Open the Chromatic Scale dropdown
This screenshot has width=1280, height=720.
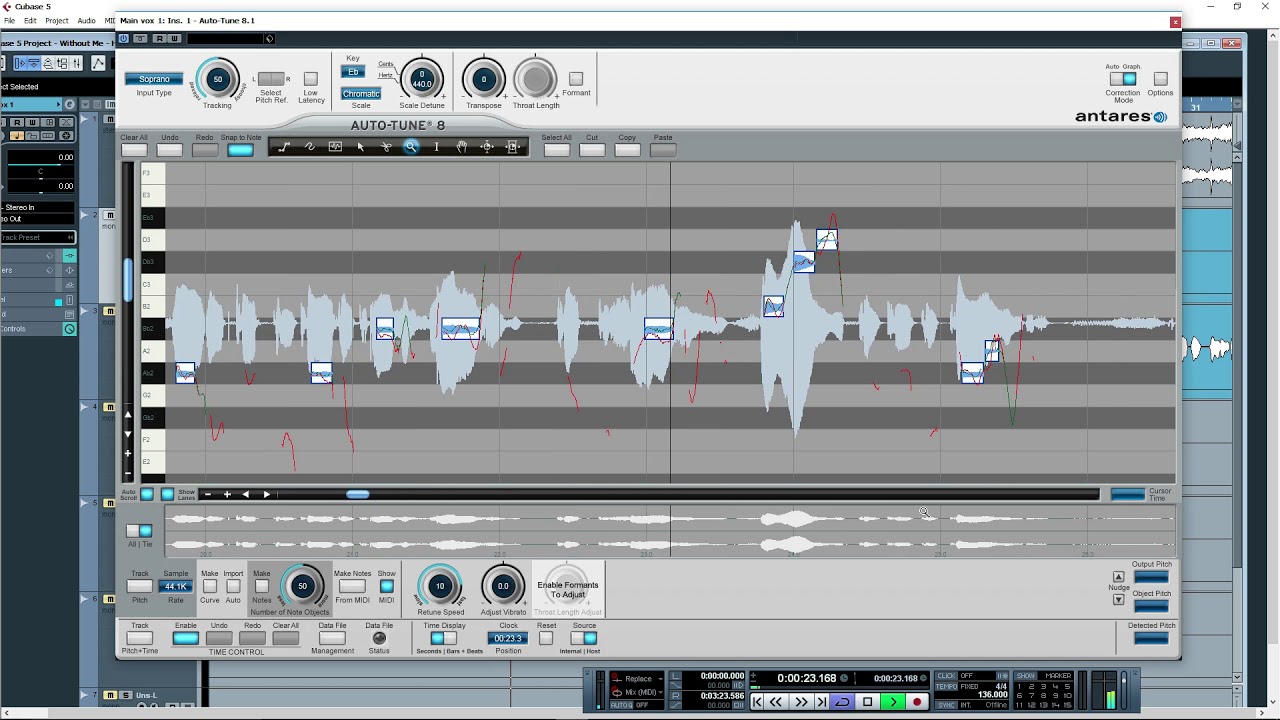[x=361, y=94]
